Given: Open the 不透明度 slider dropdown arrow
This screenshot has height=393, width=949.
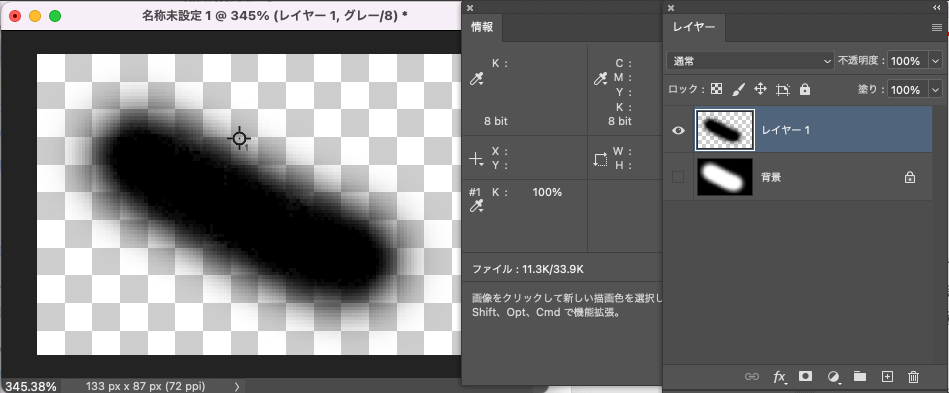Looking at the screenshot, I should [x=935, y=61].
